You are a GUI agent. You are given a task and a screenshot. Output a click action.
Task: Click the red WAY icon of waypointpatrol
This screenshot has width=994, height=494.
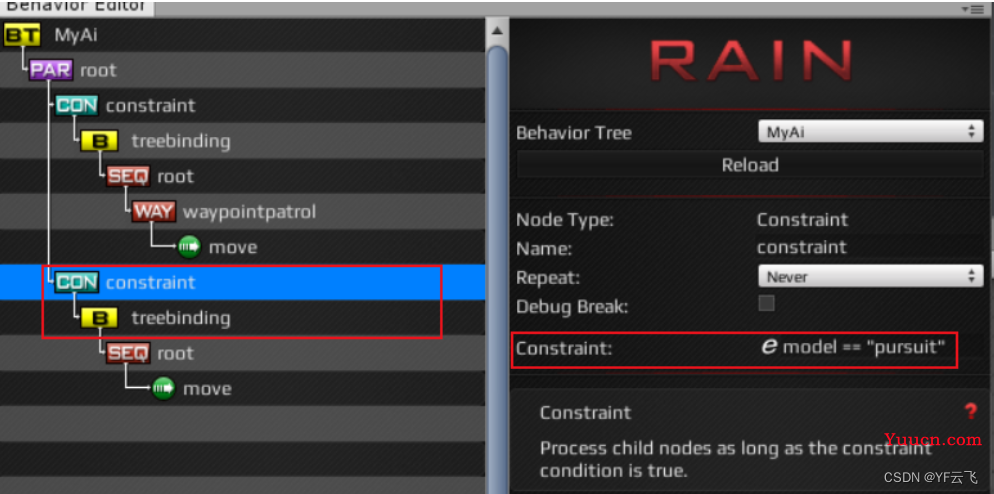(x=154, y=212)
